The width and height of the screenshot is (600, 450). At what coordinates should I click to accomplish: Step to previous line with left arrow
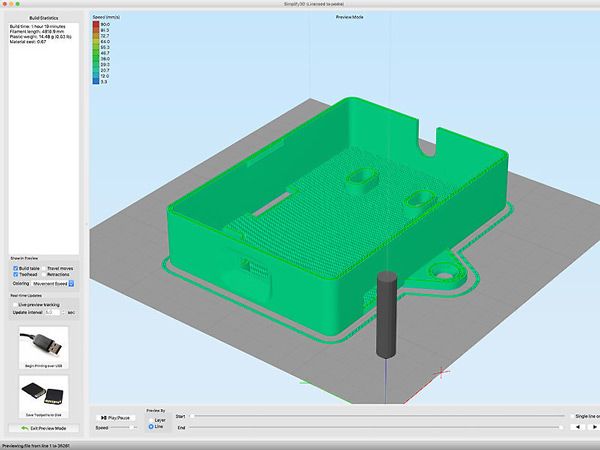pos(576,427)
